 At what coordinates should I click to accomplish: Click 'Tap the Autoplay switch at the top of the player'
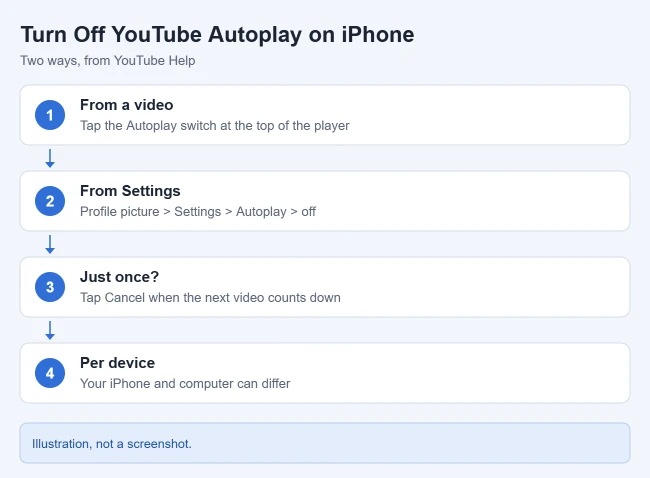pyautogui.click(x=215, y=126)
